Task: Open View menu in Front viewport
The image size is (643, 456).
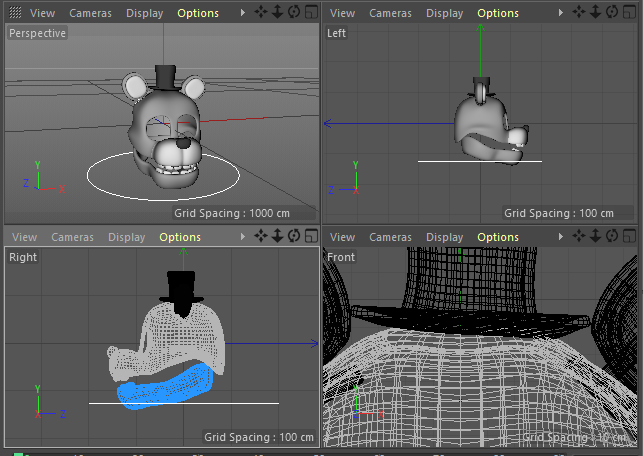Action: point(342,237)
